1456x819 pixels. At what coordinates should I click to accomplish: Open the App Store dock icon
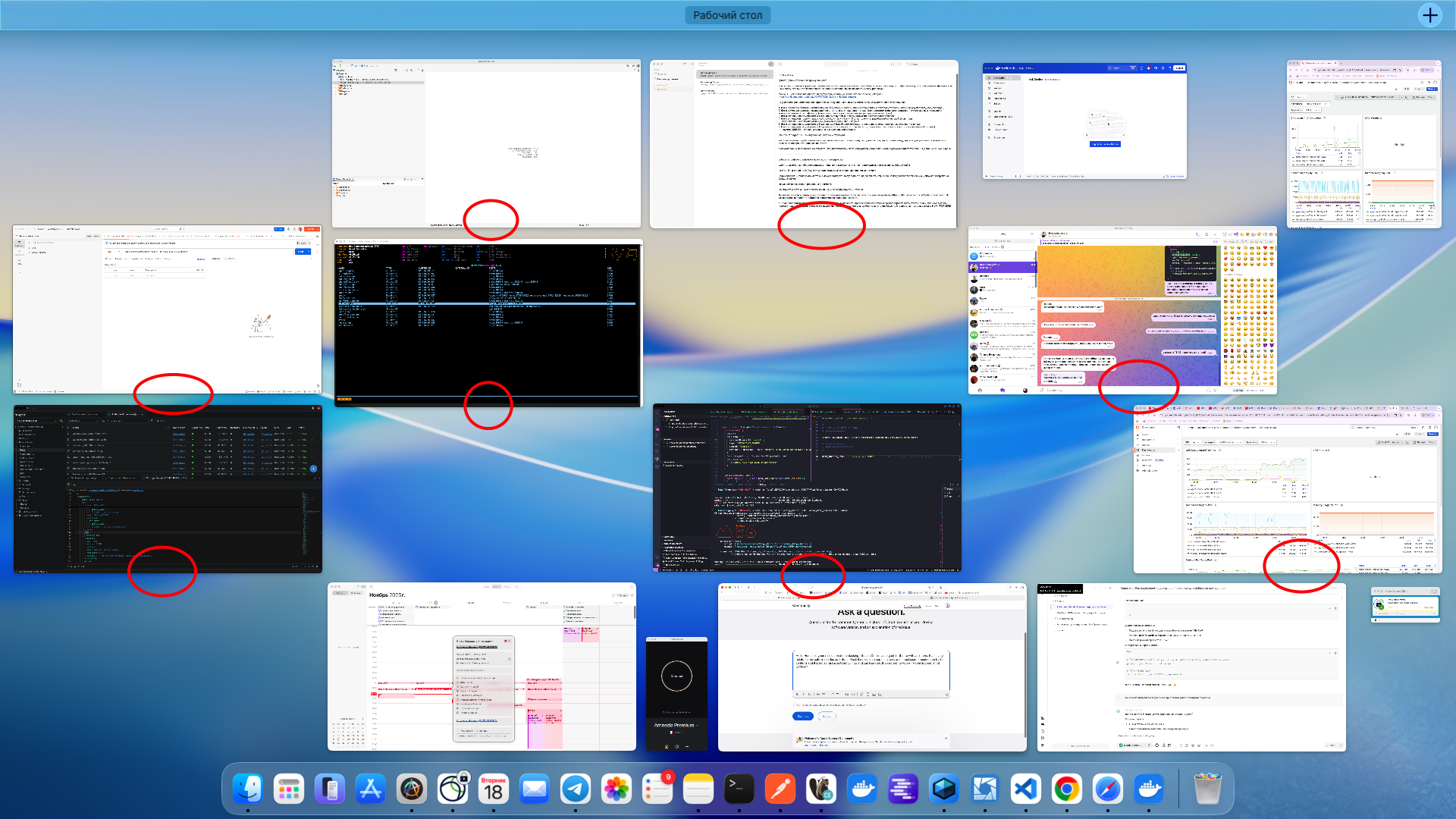click(x=371, y=789)
